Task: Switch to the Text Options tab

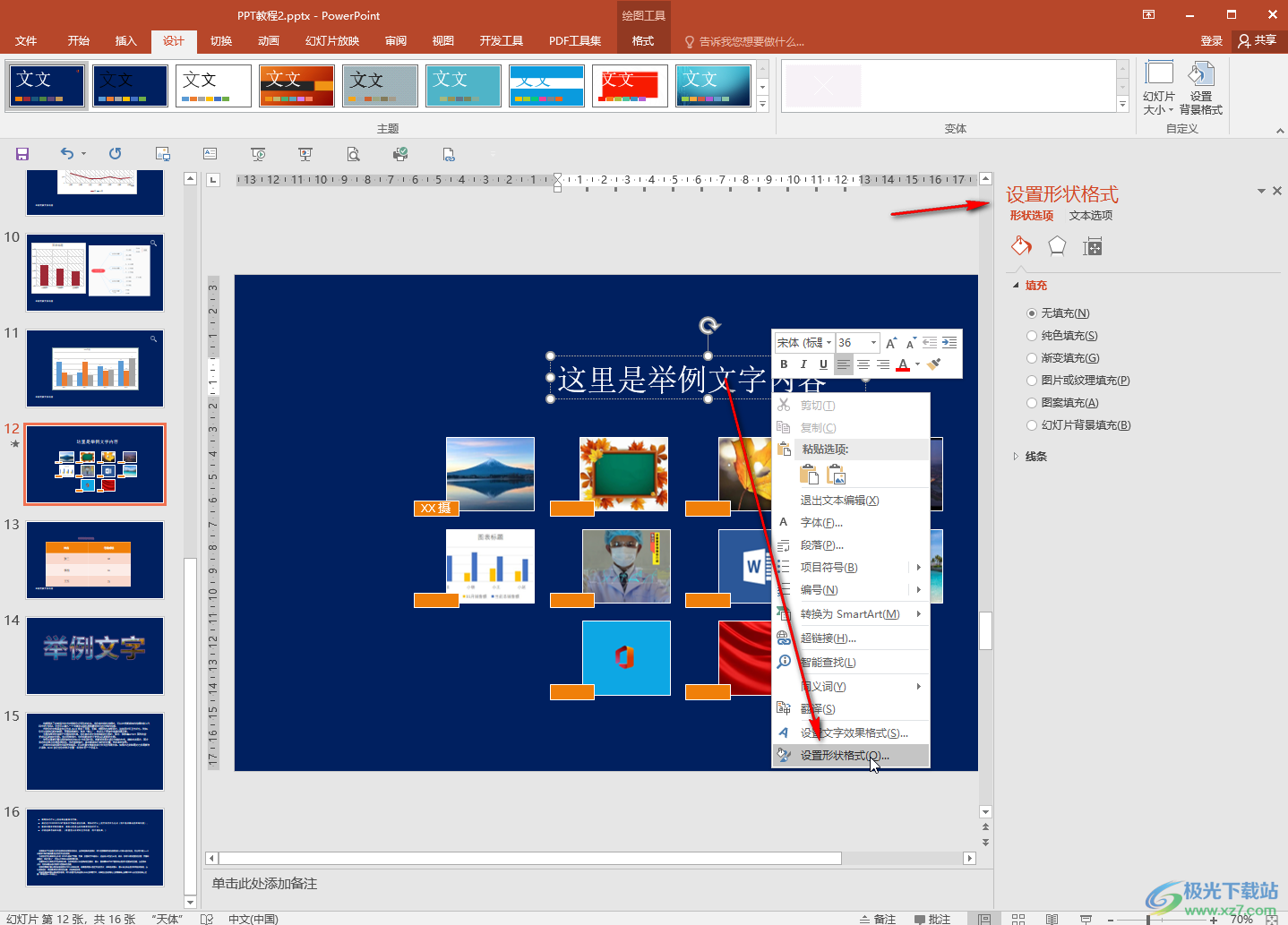Action: (x=1091, y=216)
